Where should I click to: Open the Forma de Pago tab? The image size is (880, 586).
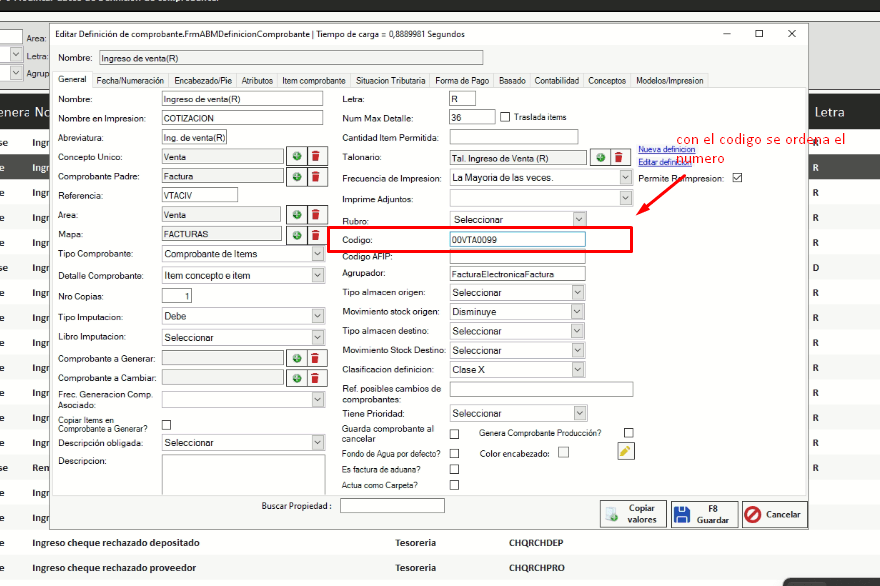point(462,80)
